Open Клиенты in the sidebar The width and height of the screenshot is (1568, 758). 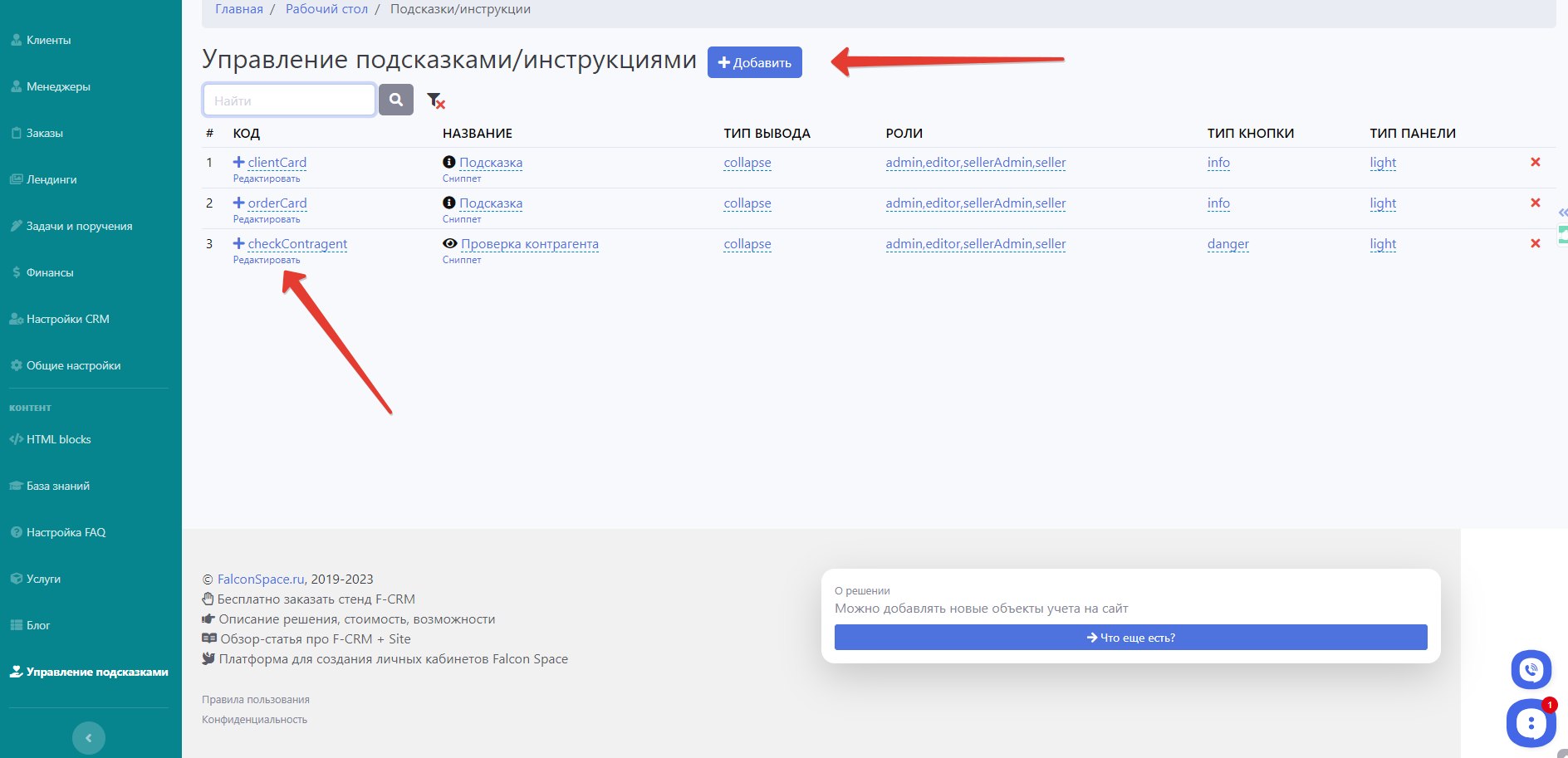[x=48, y=40]
